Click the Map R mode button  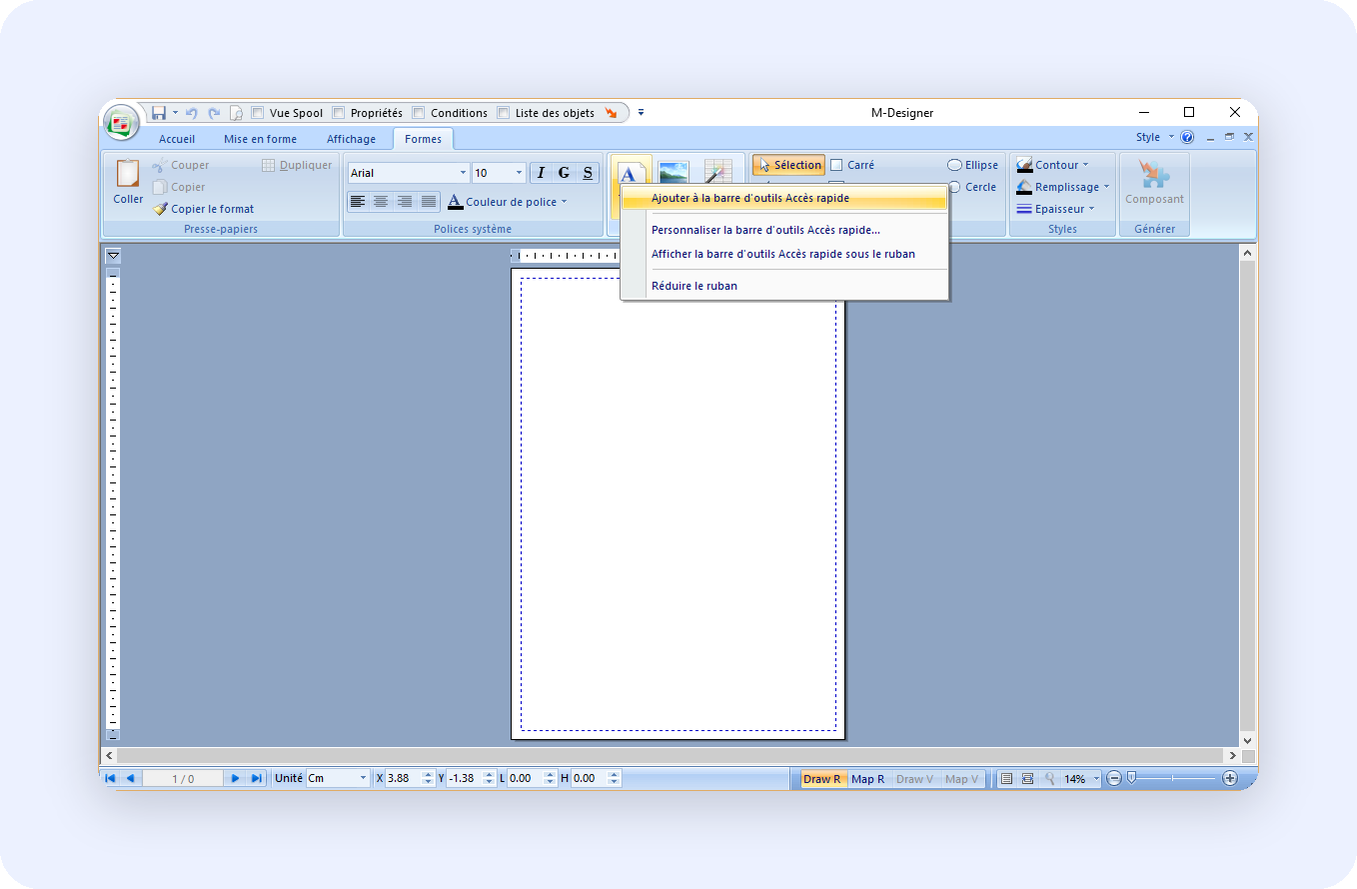tap(868, 779)
